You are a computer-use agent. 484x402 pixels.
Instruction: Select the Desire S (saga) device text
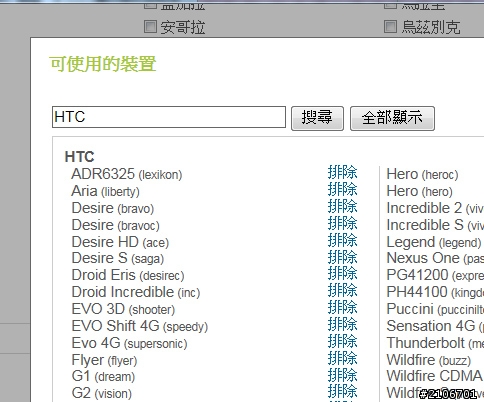[x=118, y=258]
